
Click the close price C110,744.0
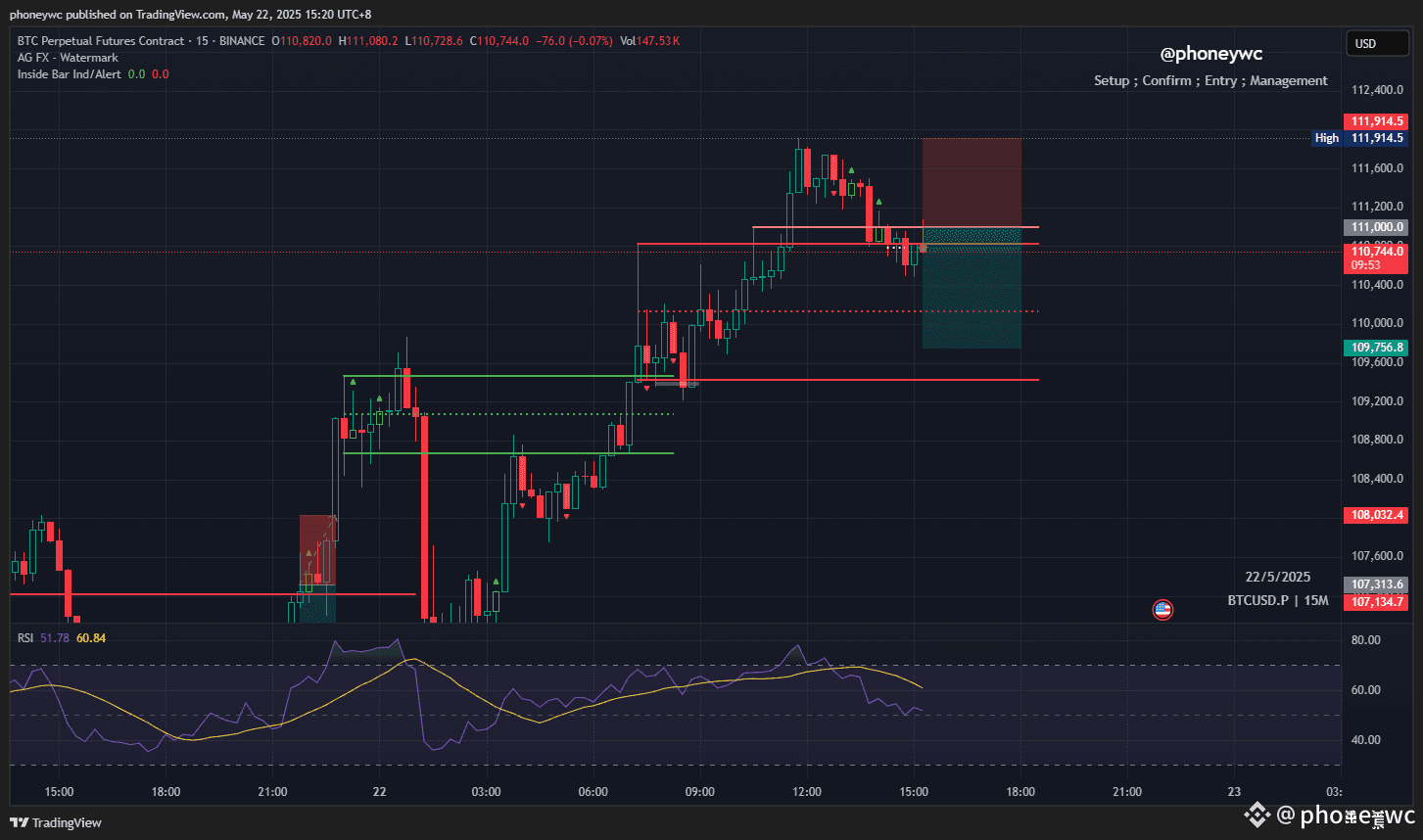(x=499, y=41)
